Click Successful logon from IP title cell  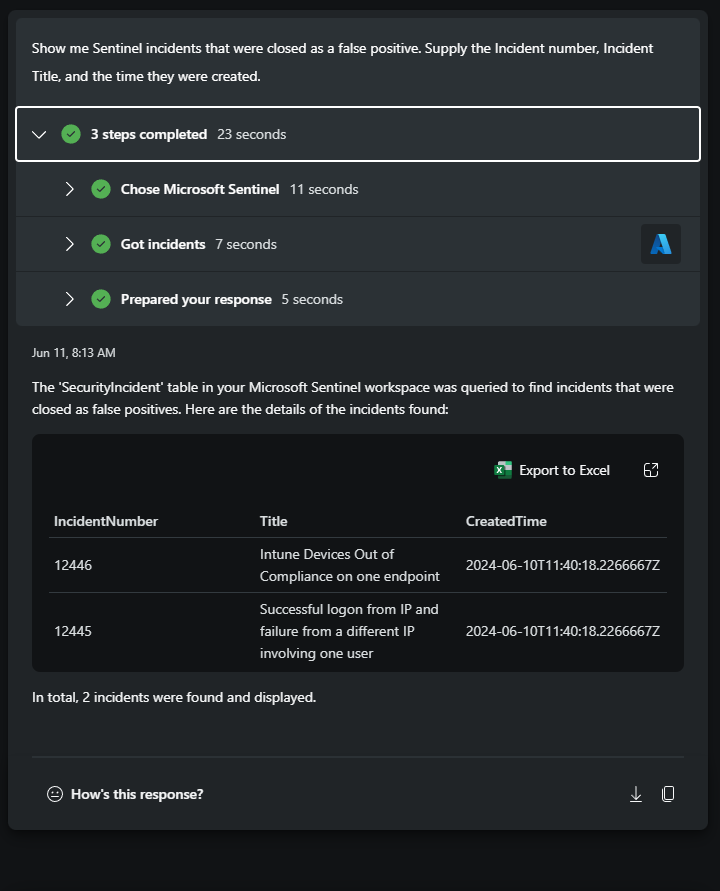tap(349, 631)
